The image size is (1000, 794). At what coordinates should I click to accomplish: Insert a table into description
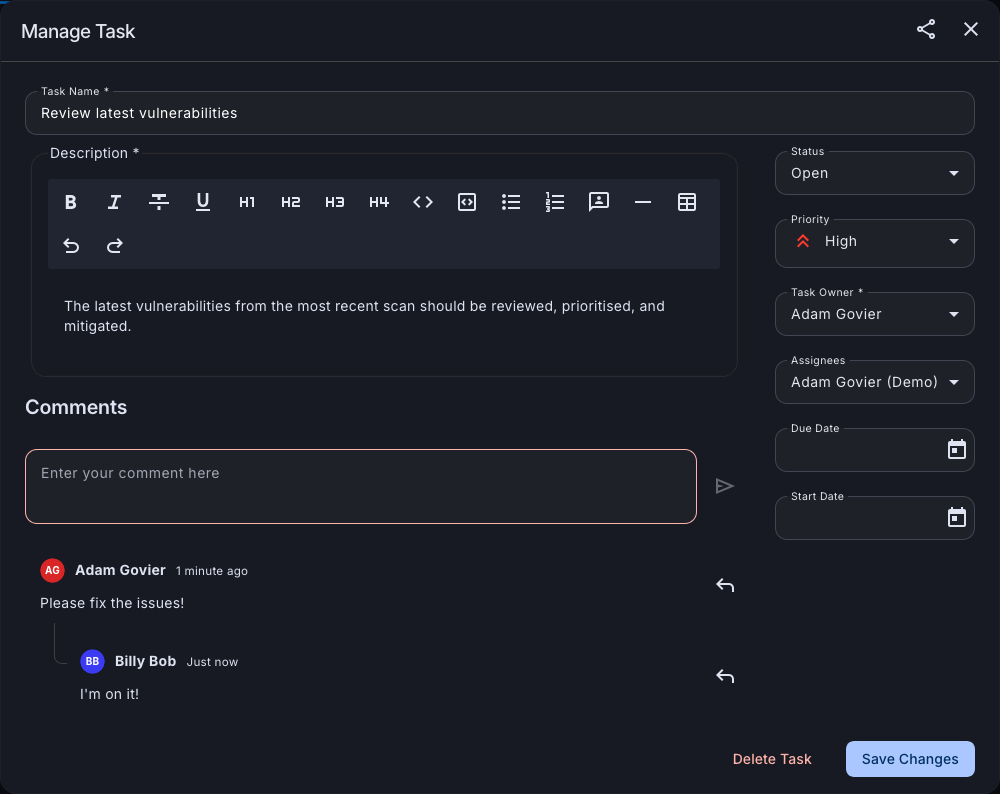coord(687,202)
